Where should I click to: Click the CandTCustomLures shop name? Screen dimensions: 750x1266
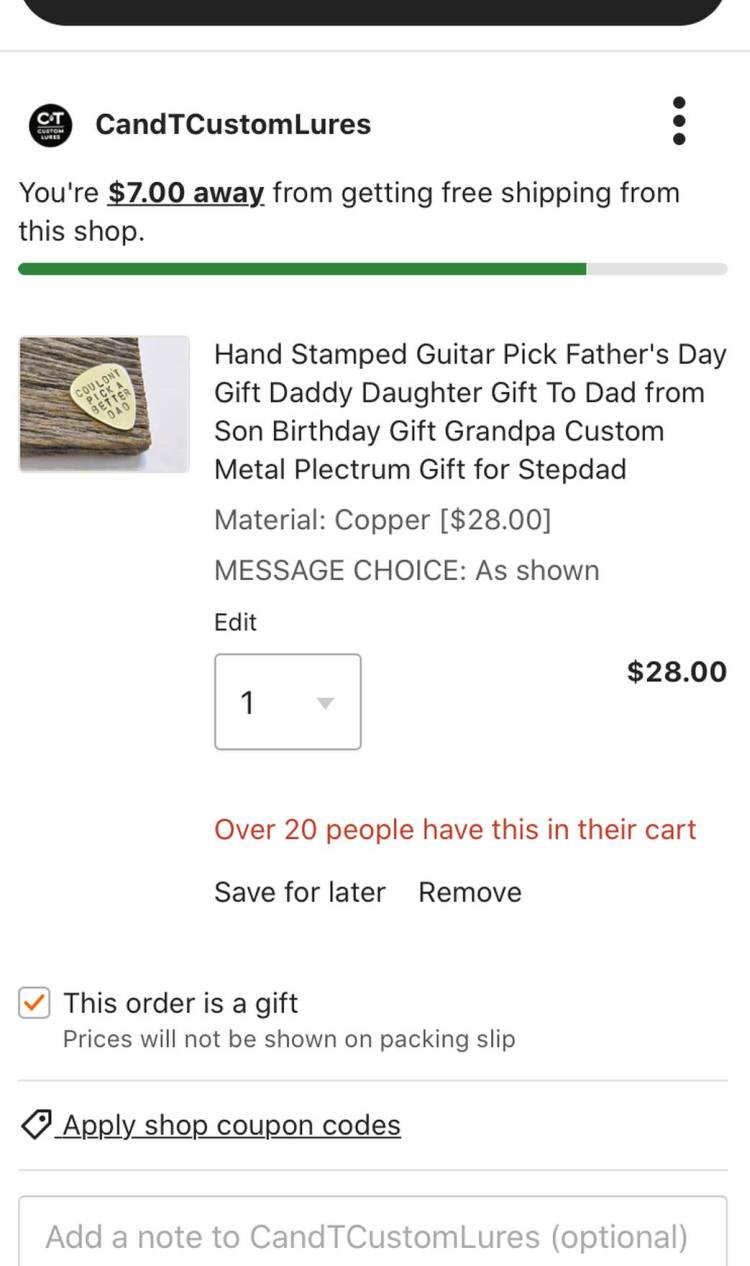(232, 123)
